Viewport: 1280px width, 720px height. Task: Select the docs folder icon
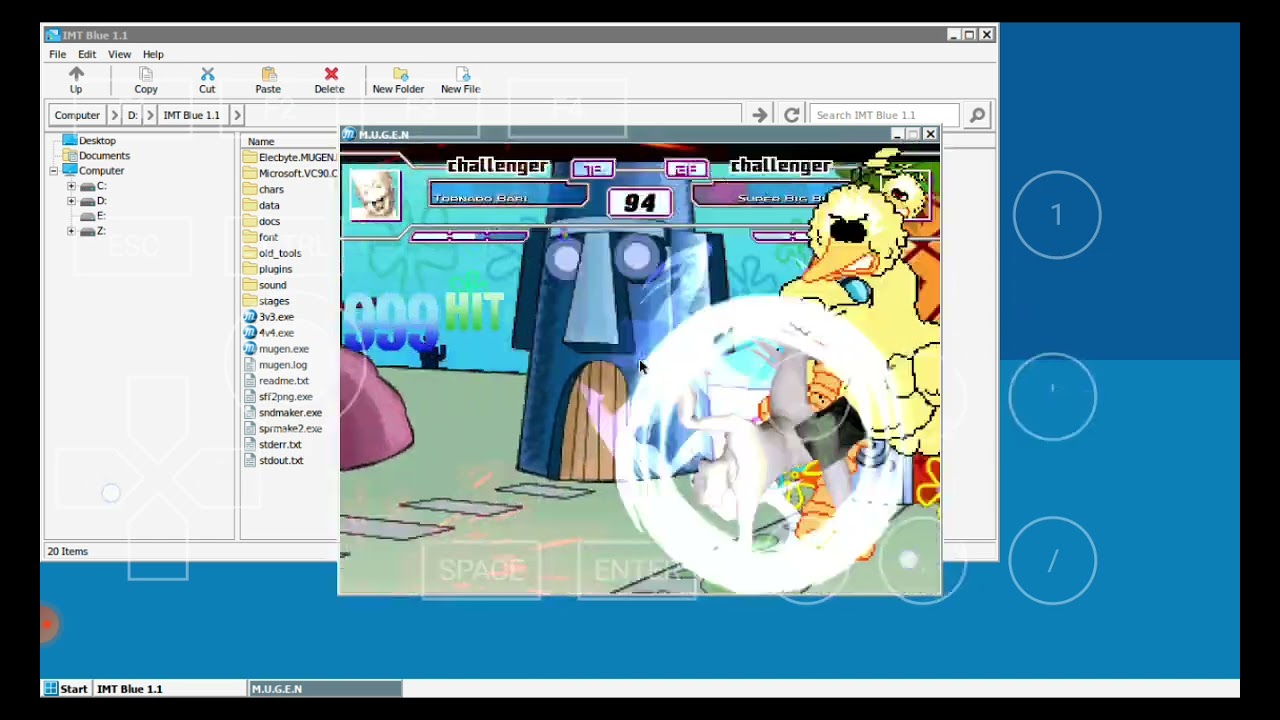pos(250,221)
